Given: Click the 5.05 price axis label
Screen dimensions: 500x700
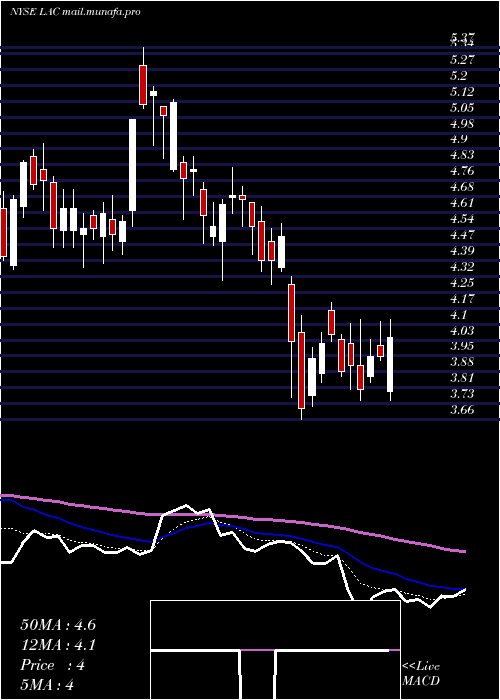Looking at the screenshot, I should (x=462, y=108).
